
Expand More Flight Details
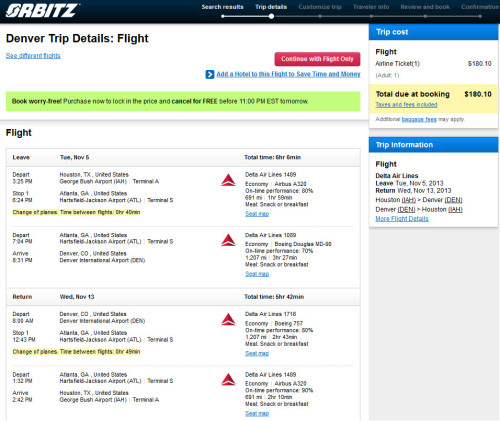coord(402,219)
